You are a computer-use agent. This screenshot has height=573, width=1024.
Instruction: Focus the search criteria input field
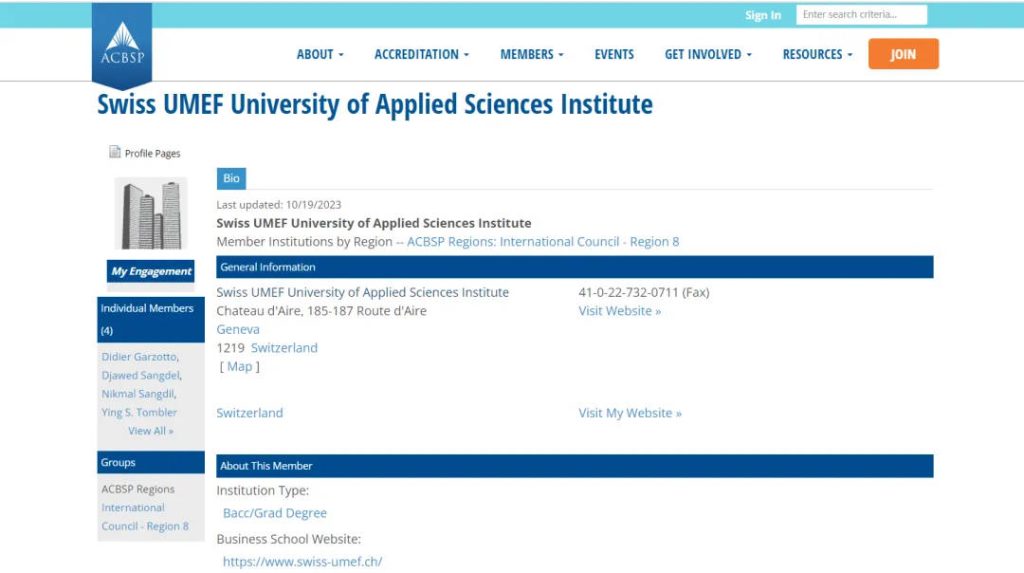coord(861,15)
